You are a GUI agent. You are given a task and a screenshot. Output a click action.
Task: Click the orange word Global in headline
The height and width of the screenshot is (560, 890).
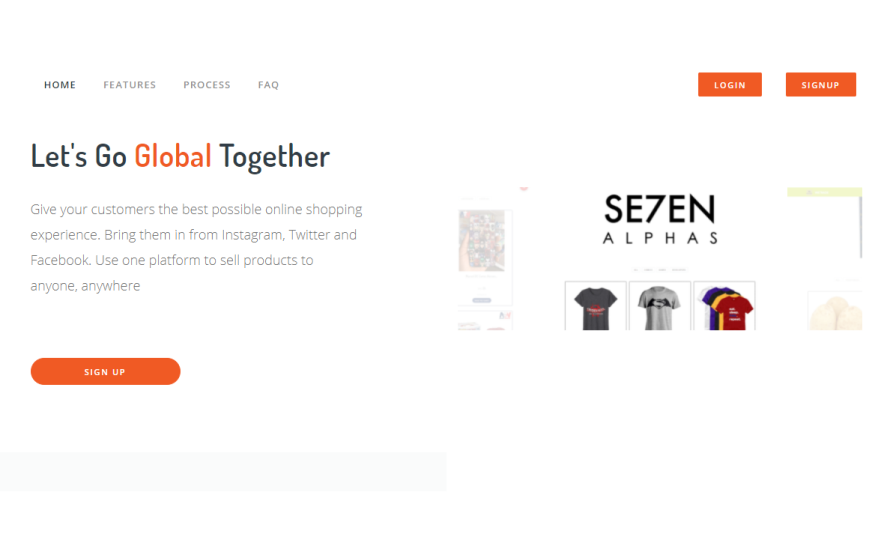pyautogui.click(x=173, y=156)
